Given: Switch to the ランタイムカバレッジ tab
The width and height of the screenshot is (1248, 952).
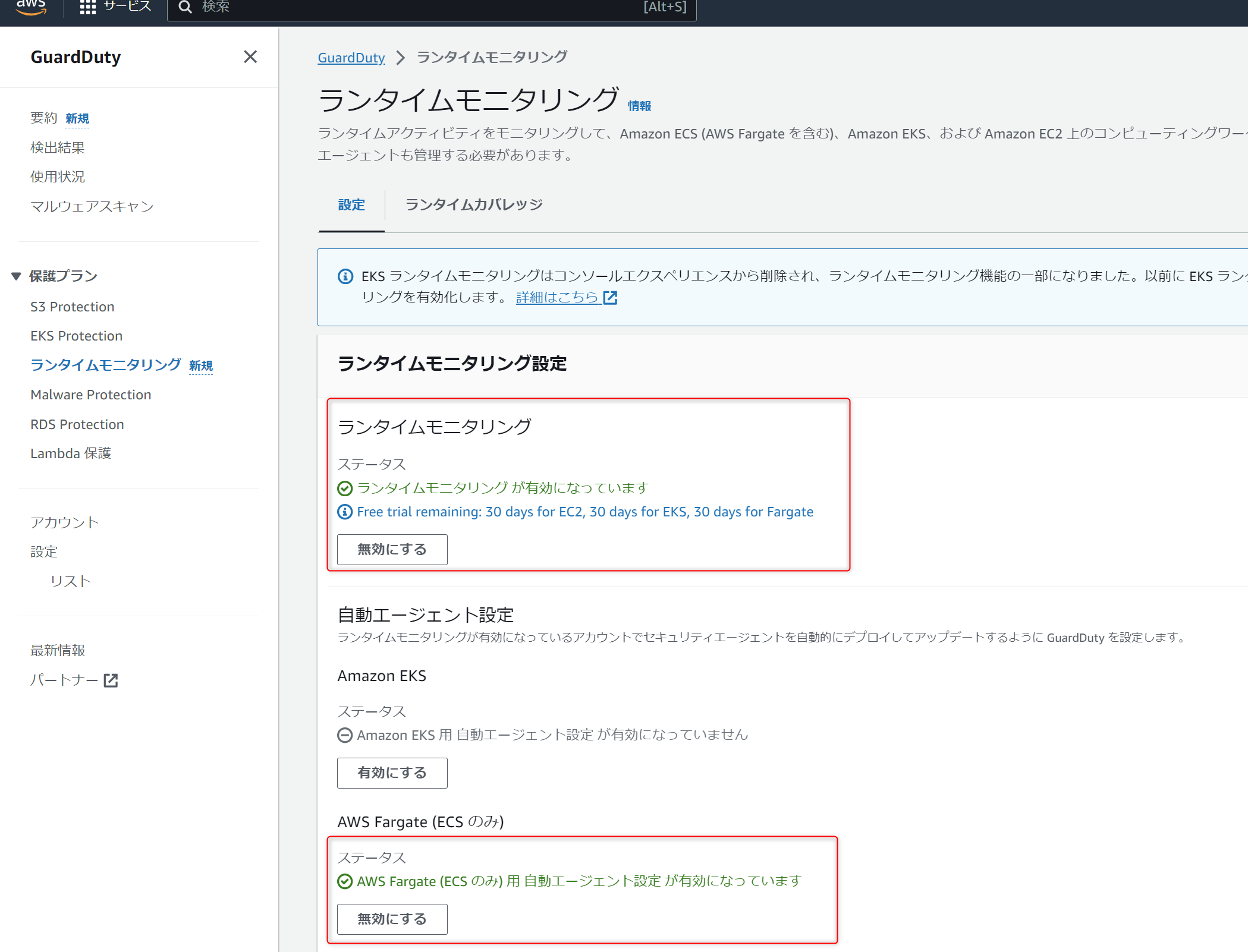Looking at the screenshot, I should click(473, 205).
